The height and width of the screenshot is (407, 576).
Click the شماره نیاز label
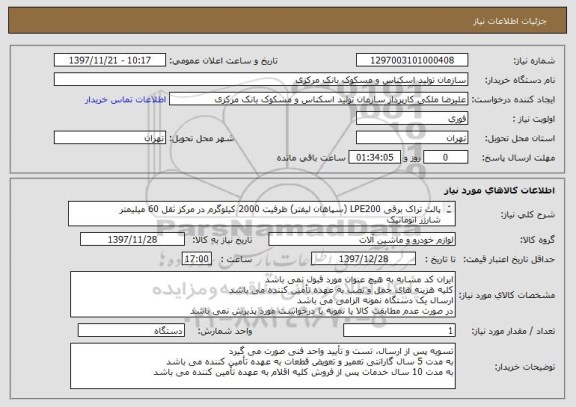[534, 61]
